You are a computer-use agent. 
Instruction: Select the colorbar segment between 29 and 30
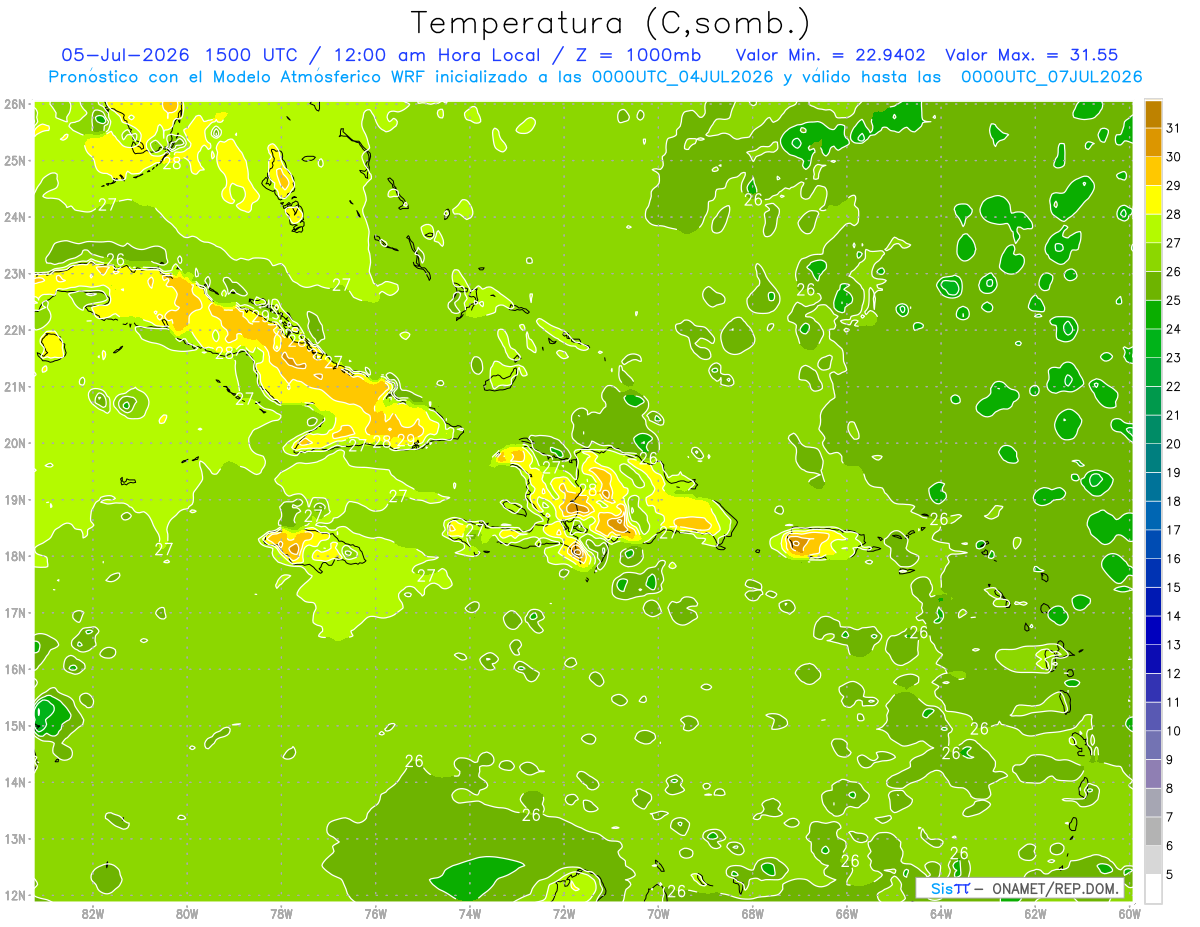tap(1153, 171)
